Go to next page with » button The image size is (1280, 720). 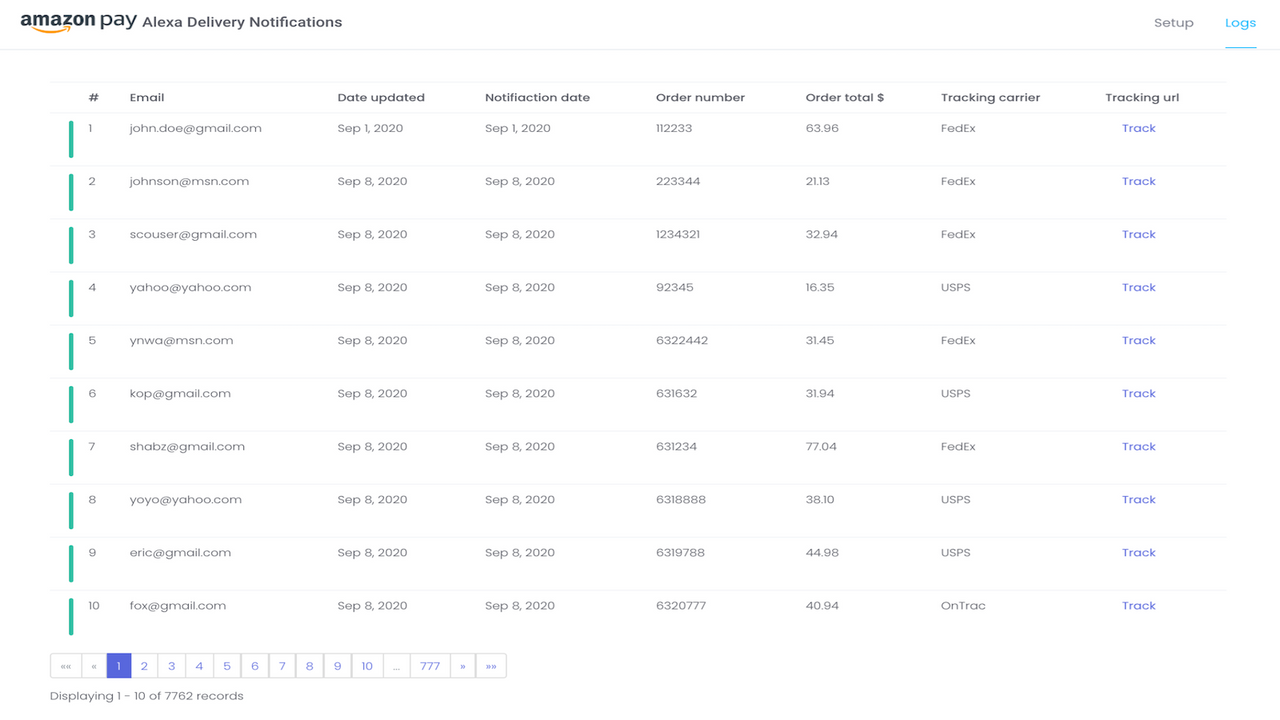463,666
